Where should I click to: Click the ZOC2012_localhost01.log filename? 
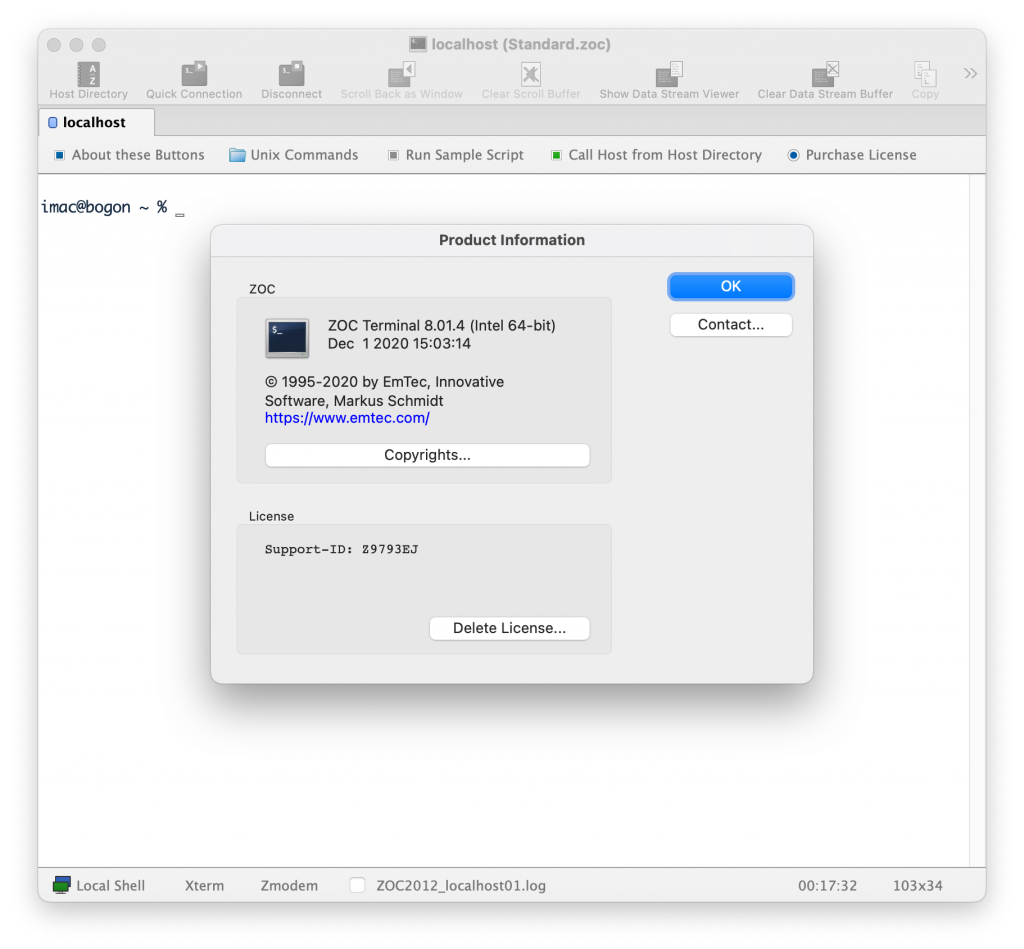click(x=461, y=886)
